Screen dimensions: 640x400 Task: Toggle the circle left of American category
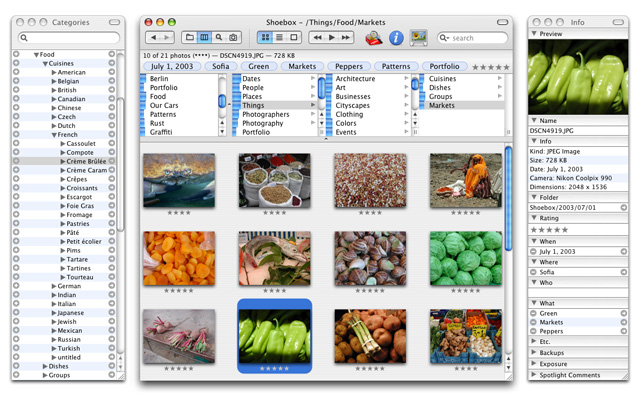[x=16, y=72]
